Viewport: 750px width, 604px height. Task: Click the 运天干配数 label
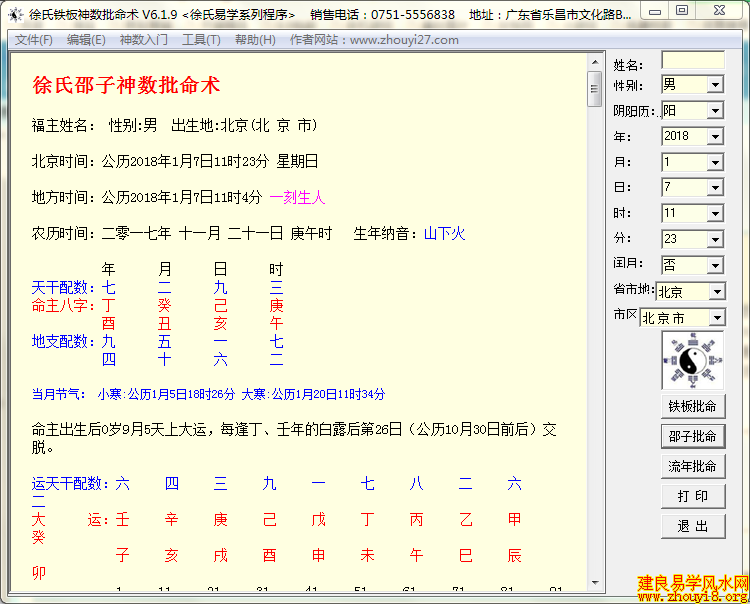tap(70, 483)
